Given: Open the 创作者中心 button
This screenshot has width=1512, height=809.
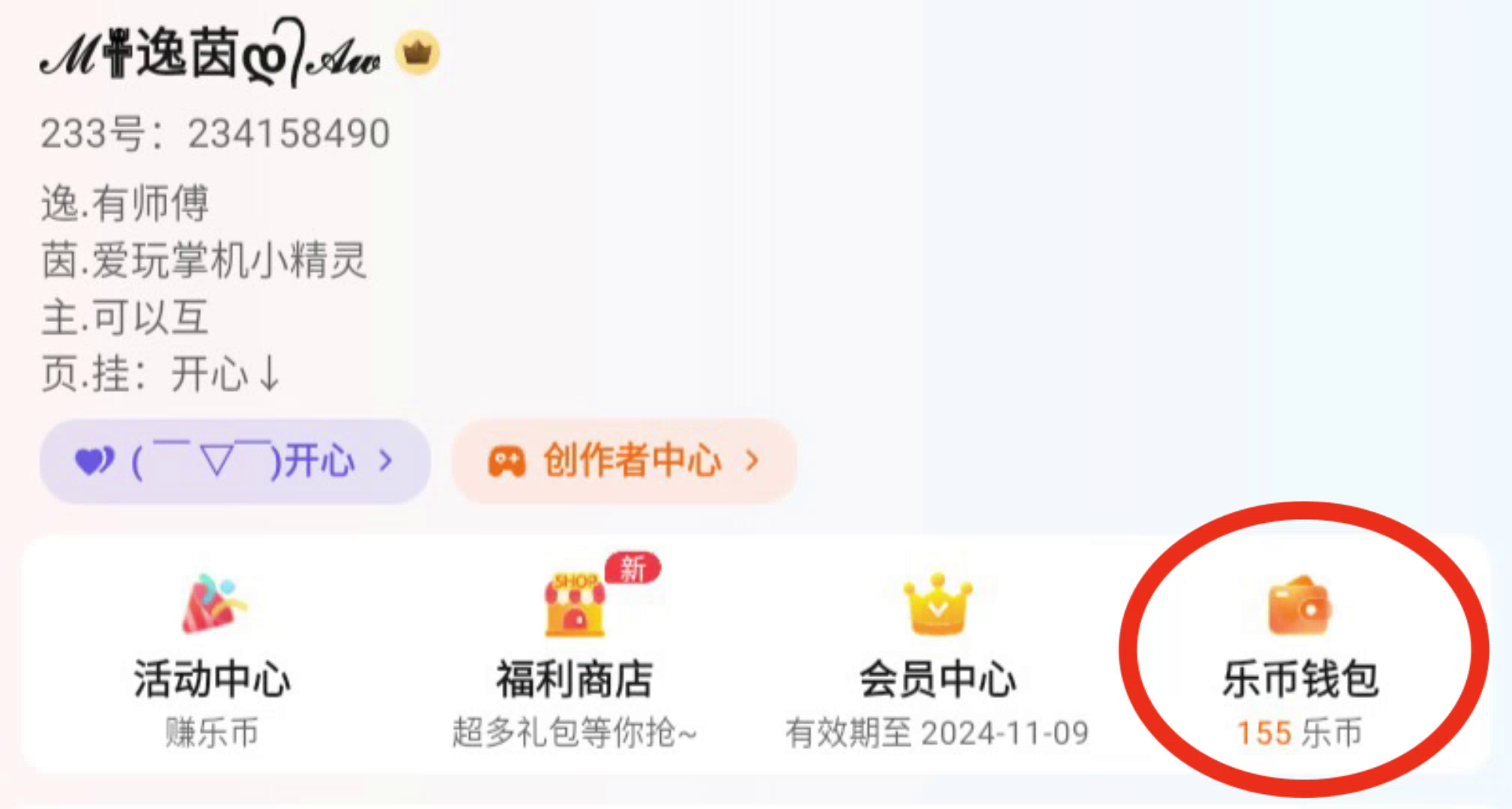Looking at the screenshot, I should point(624,461).
